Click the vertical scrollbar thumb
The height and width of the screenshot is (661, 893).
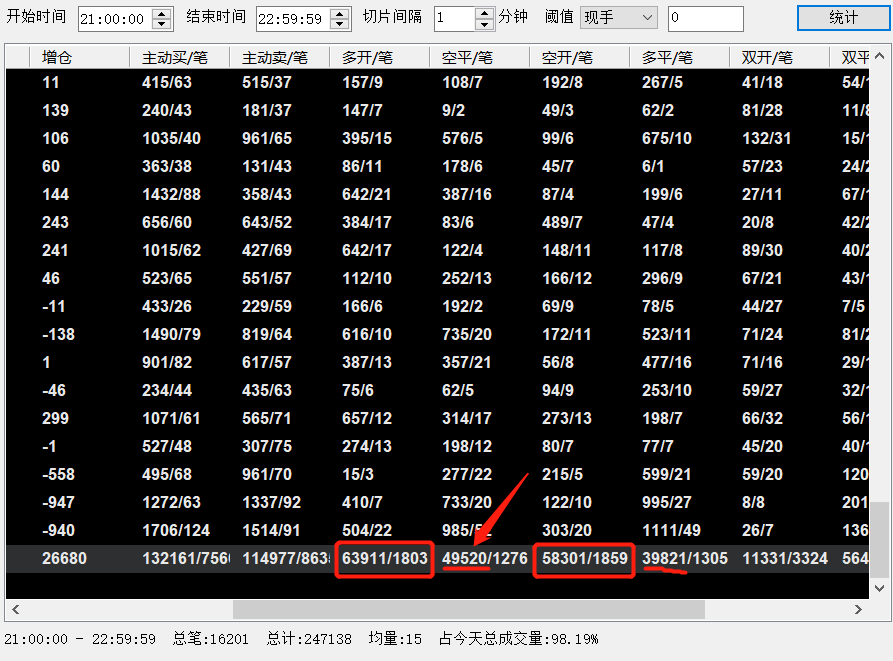pos(879,540)
